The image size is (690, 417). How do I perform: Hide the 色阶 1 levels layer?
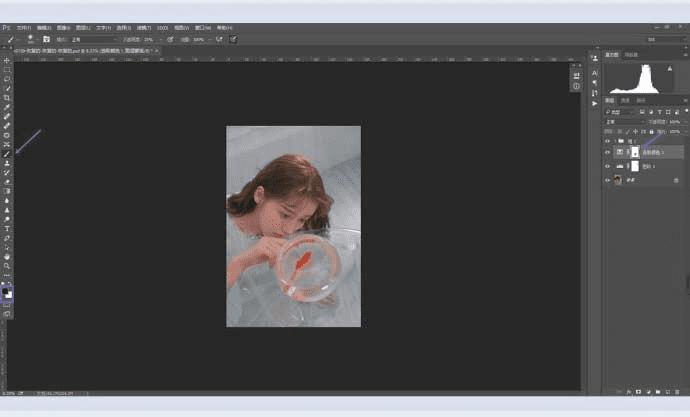point(607,166)
